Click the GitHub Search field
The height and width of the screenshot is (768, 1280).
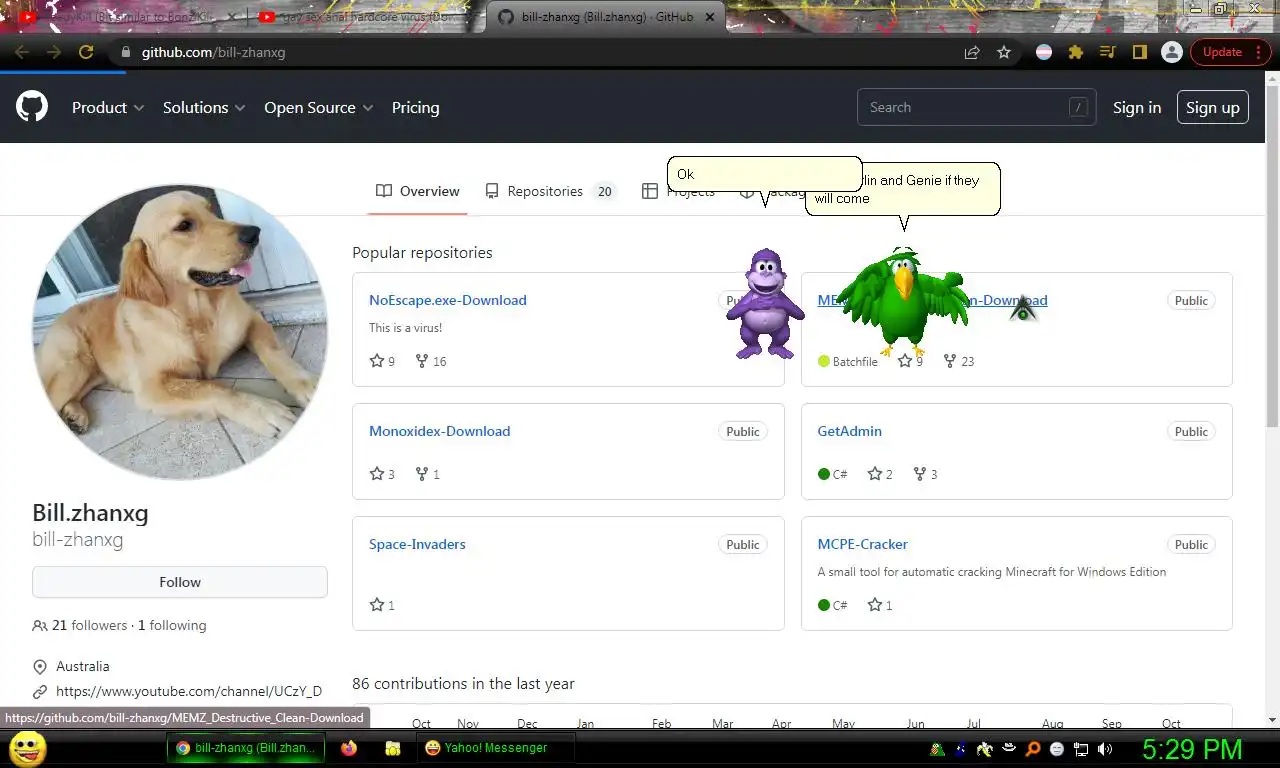click(976, 107)
